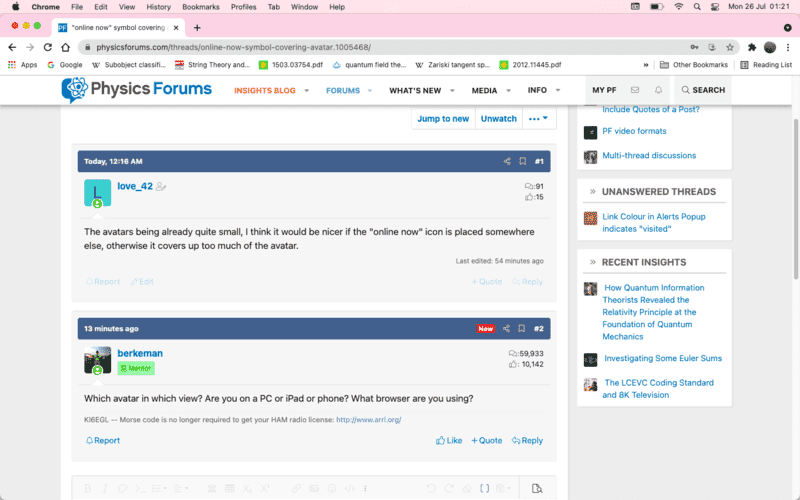Open the thread's three-dot more options dropdown
The height and width of the screenshot is (500, 800).
539,118
